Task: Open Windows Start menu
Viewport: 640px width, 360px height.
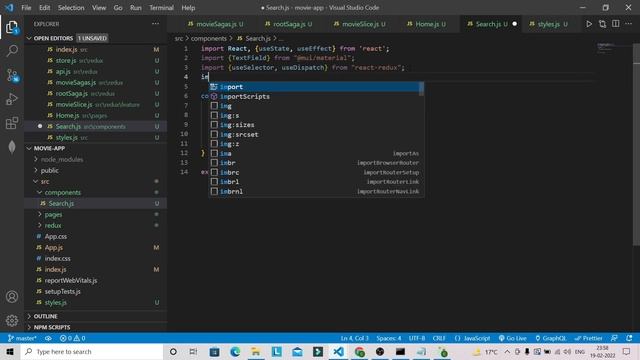Action: [10, 352]
